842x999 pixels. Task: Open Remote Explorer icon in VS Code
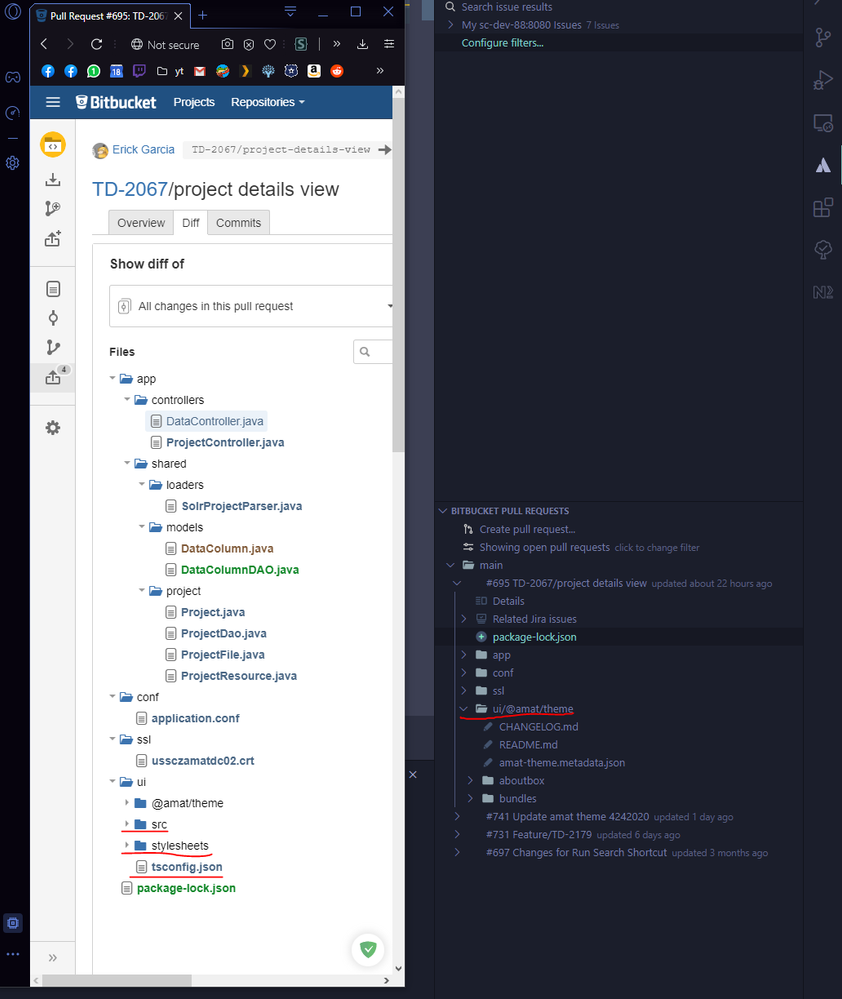[x=823, y=123]
